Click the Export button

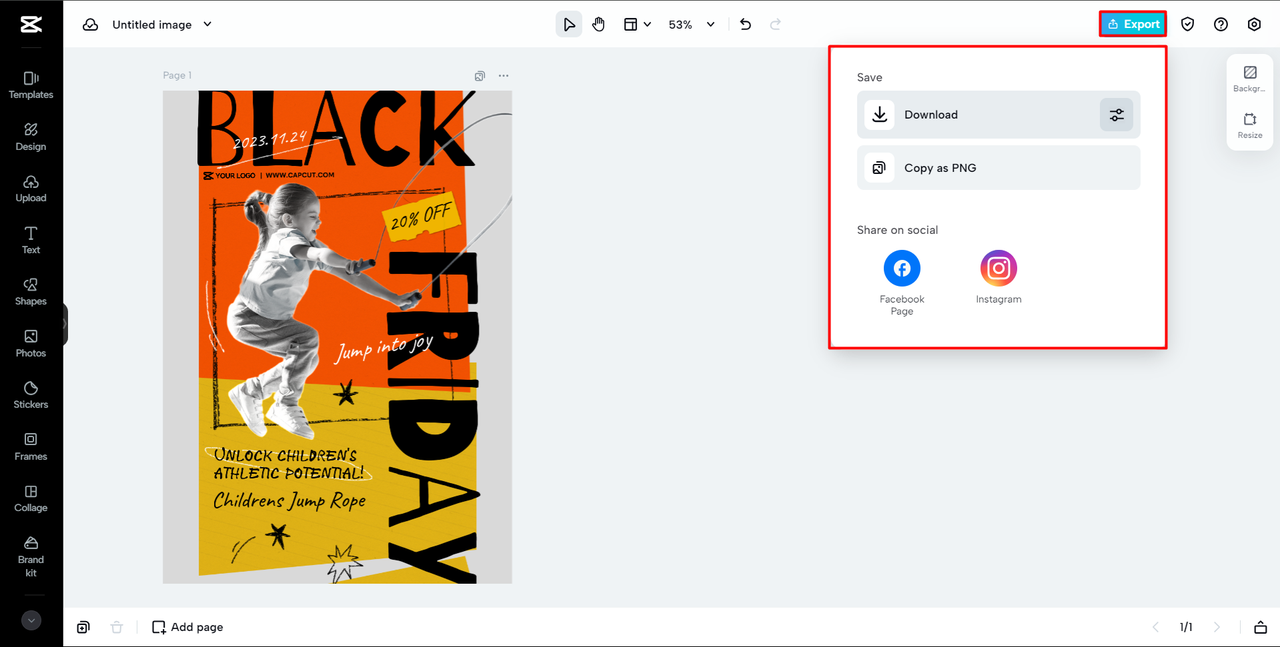pyautogui.click(x=1133, y=24)
